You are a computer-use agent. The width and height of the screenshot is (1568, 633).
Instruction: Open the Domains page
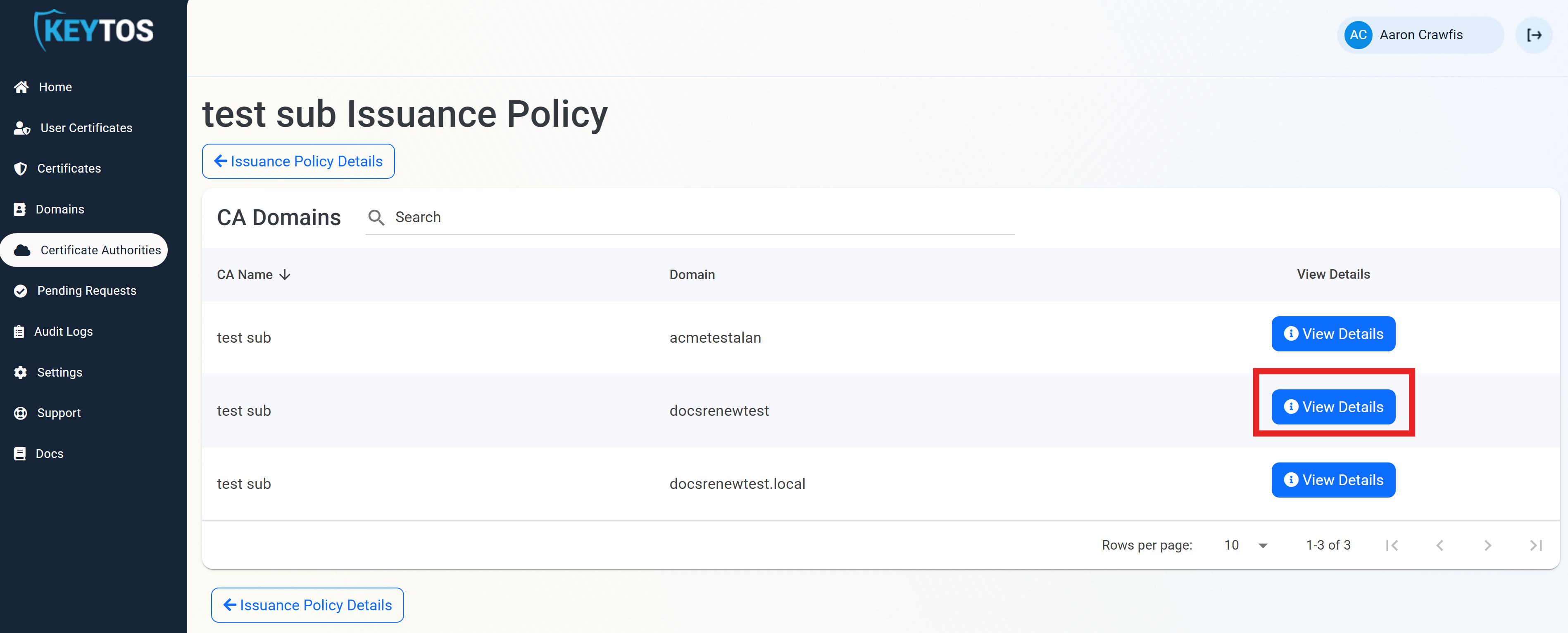60,209
